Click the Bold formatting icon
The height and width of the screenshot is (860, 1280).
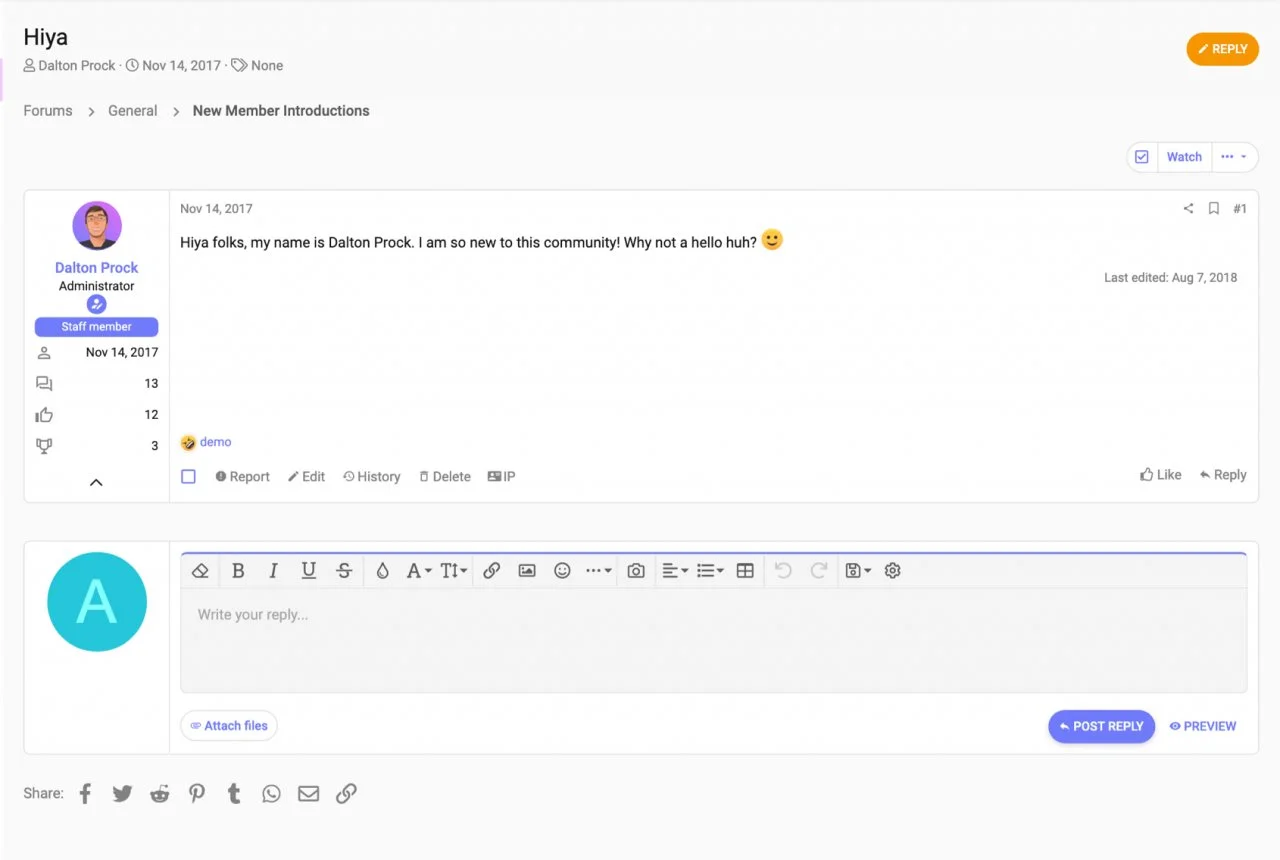point(238,570)
